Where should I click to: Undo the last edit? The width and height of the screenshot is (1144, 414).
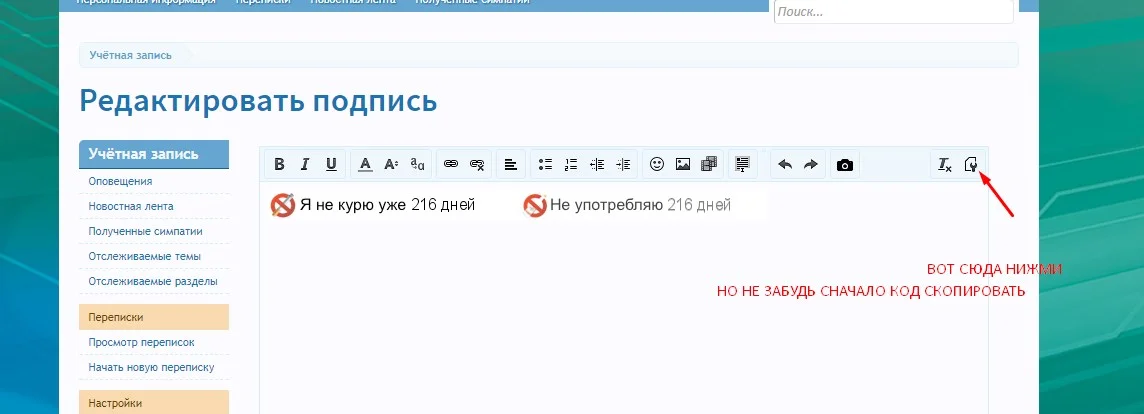pyautogui.click(x=785, y=164)
